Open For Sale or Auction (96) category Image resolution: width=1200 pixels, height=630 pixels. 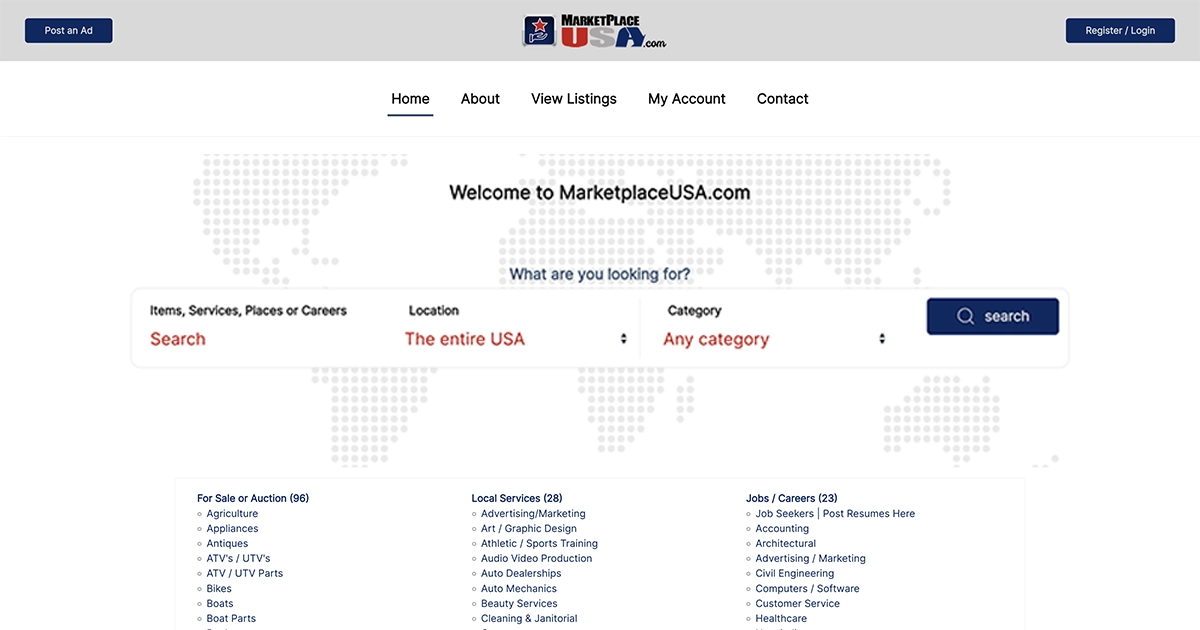[253, 498]
